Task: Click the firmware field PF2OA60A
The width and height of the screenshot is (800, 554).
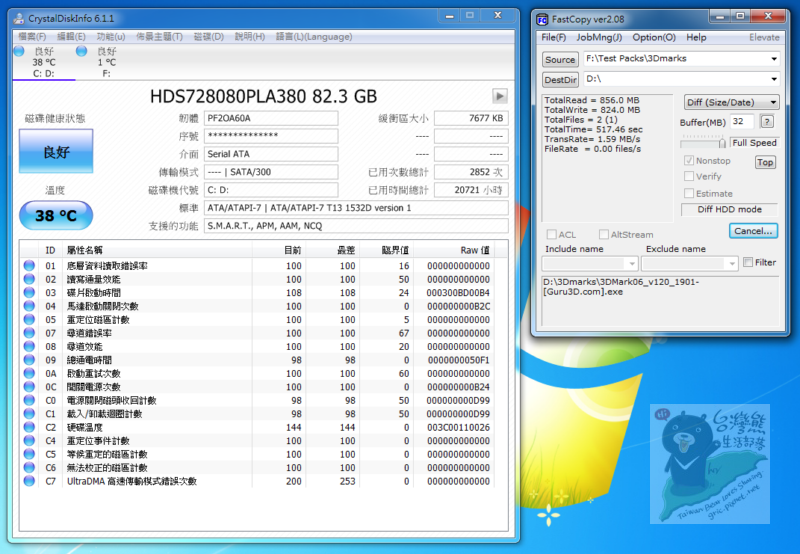Action: 271,118
